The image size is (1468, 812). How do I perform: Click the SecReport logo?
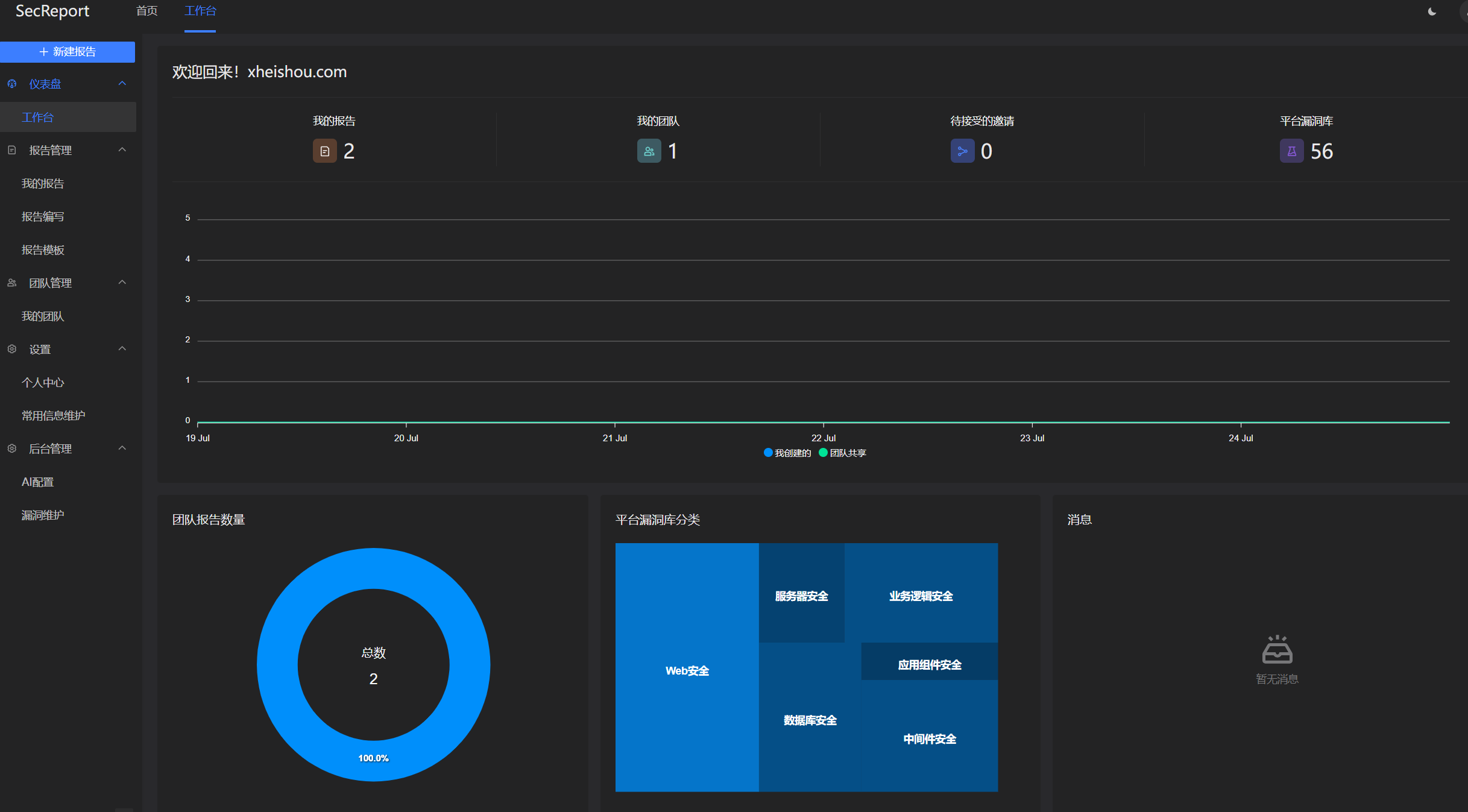click(x=52, y=11)
